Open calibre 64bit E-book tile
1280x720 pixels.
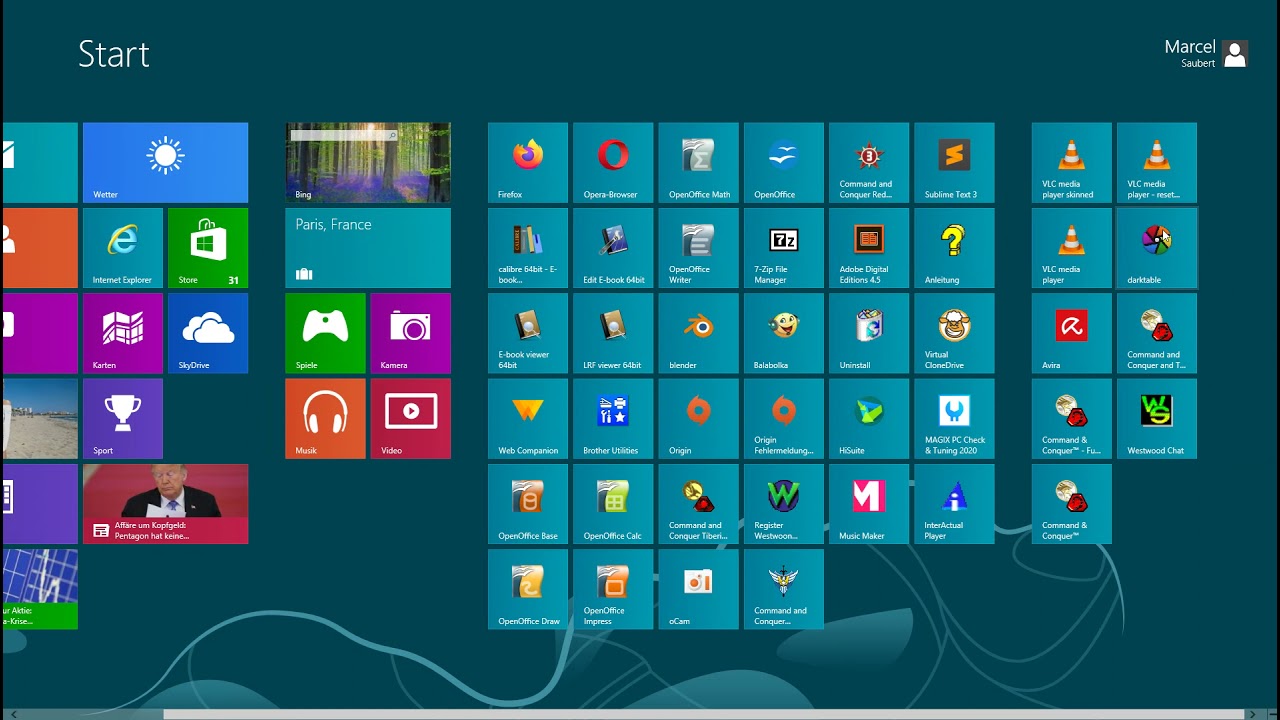coord(528,248)
